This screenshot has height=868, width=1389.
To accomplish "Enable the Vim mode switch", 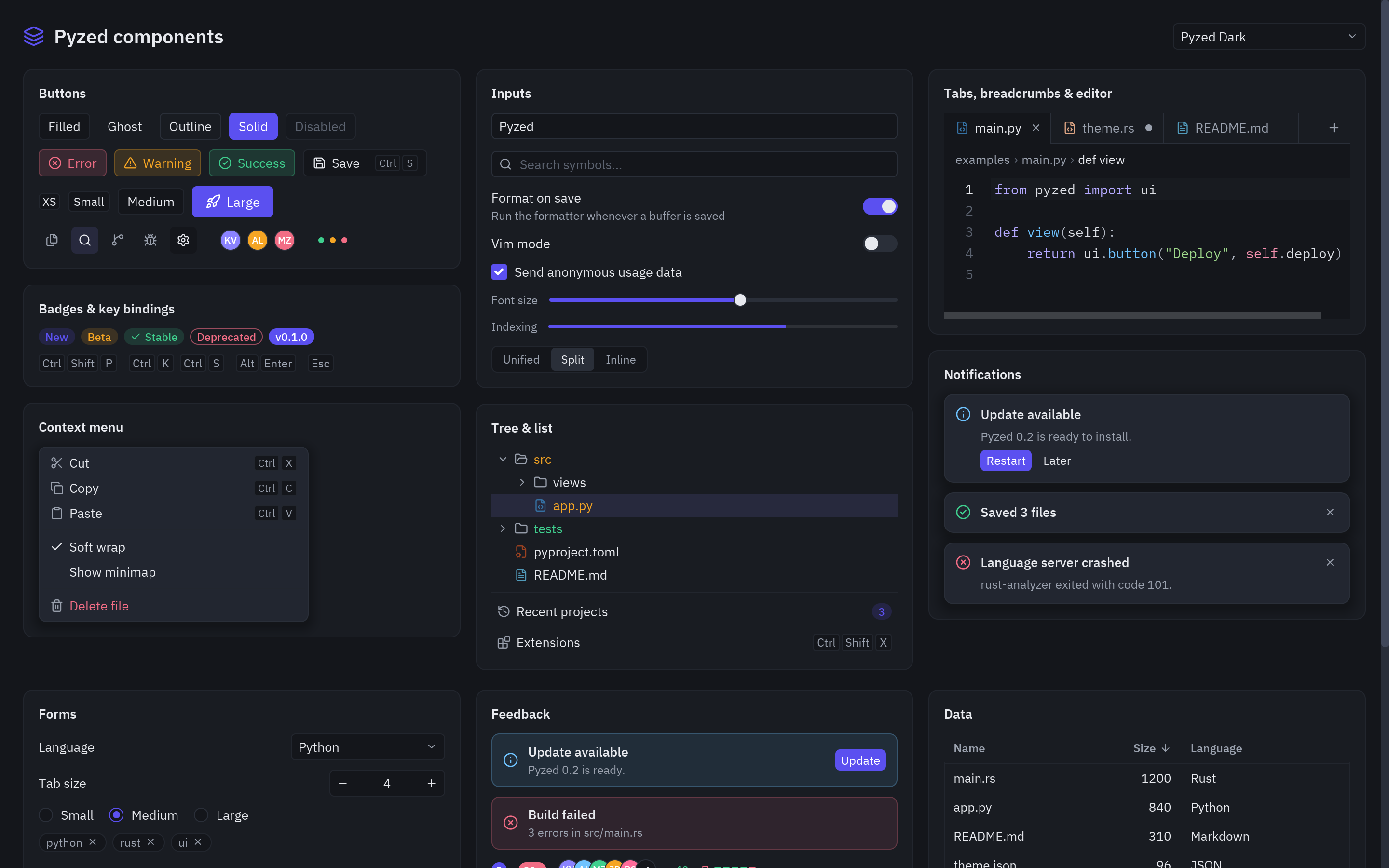I will (879, 244).
